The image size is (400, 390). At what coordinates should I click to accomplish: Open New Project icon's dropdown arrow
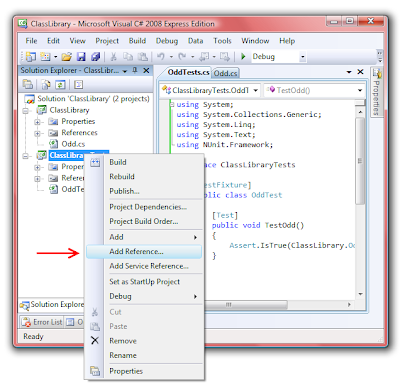(x=55, y=57)
